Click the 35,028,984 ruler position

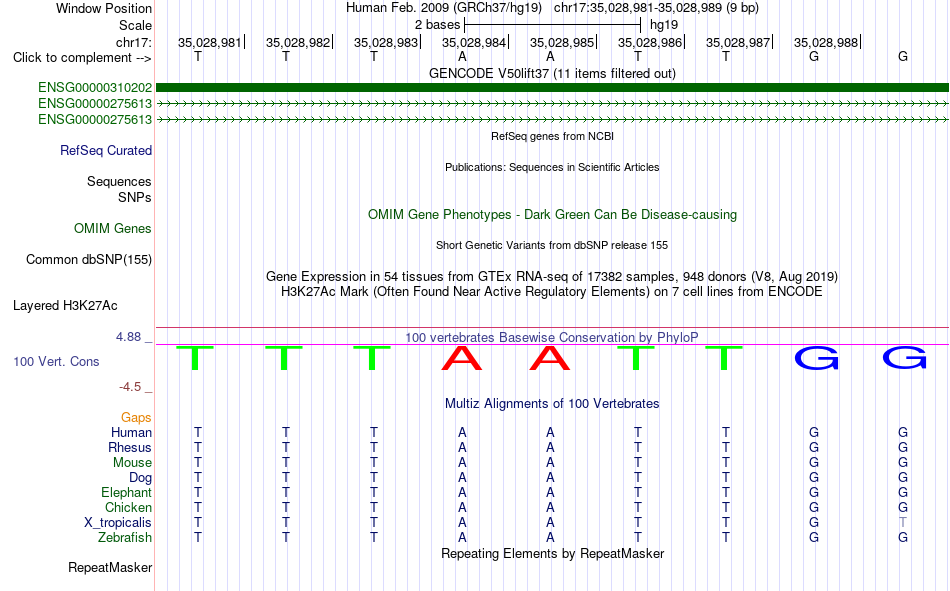click(473, 42)
